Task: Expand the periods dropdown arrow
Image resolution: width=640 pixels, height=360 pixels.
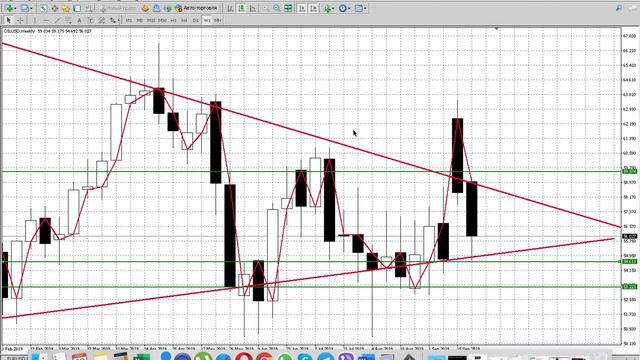Action: (x=349, y=8)
